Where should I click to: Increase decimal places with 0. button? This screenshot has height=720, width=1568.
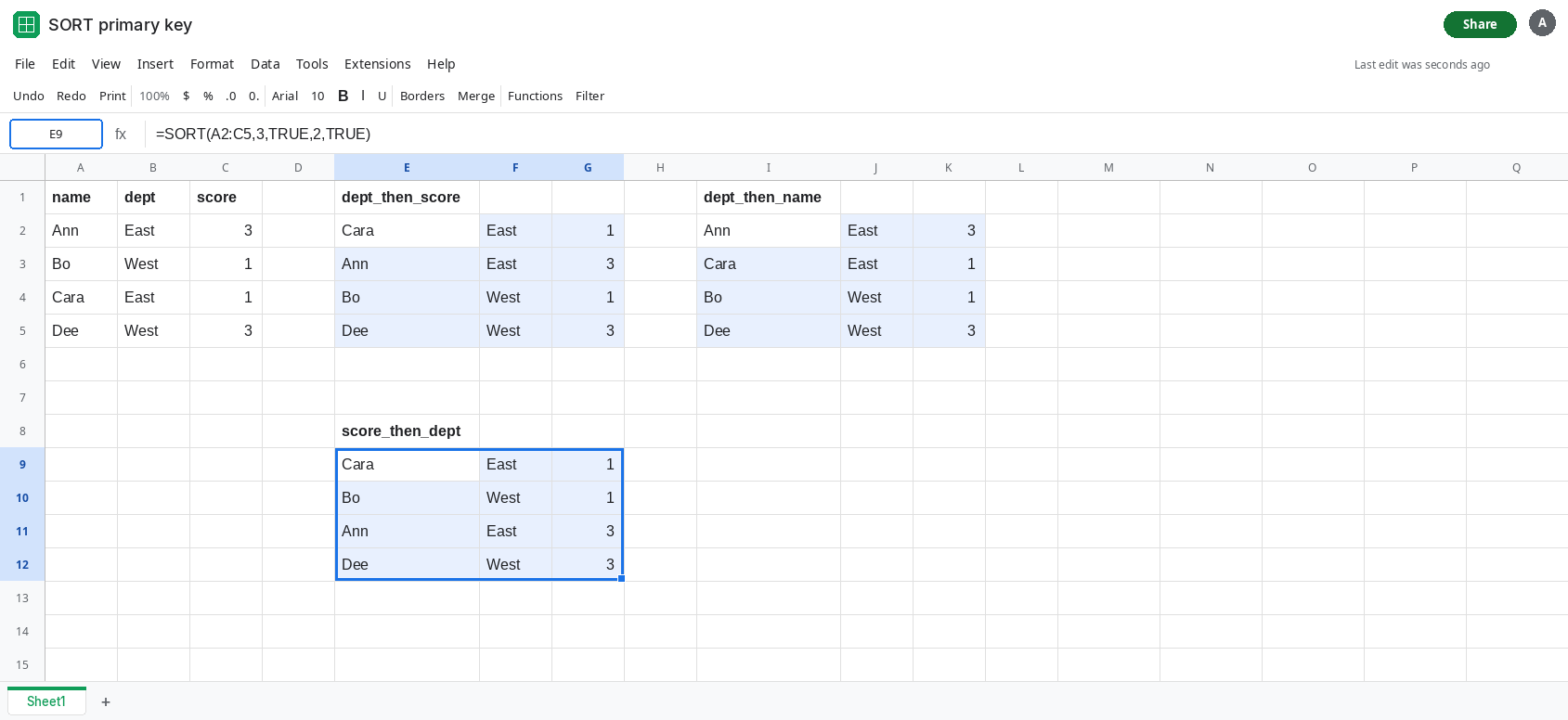coord(253,96)
